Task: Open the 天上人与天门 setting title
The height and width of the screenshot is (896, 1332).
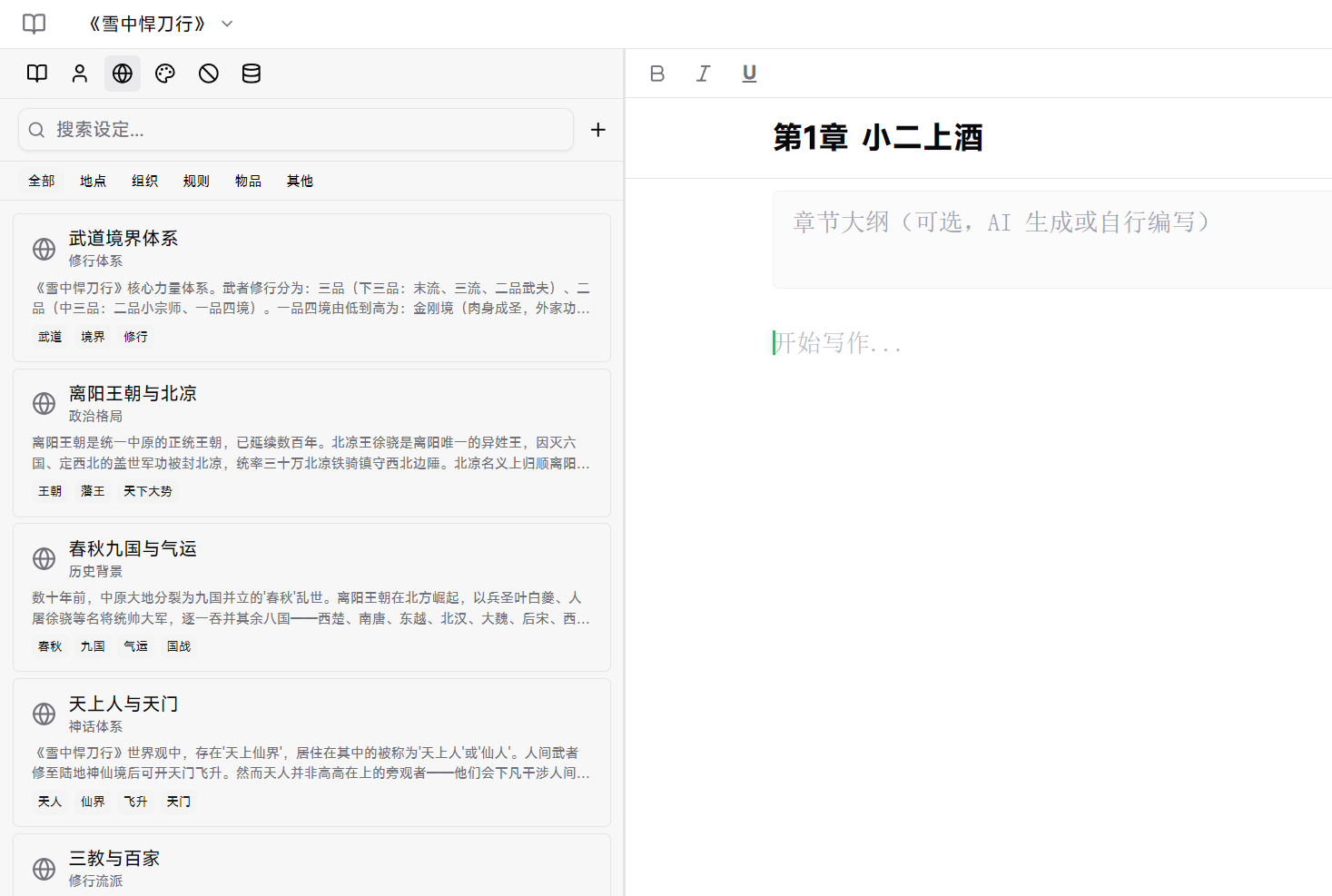Action: (x=123, y=704)
